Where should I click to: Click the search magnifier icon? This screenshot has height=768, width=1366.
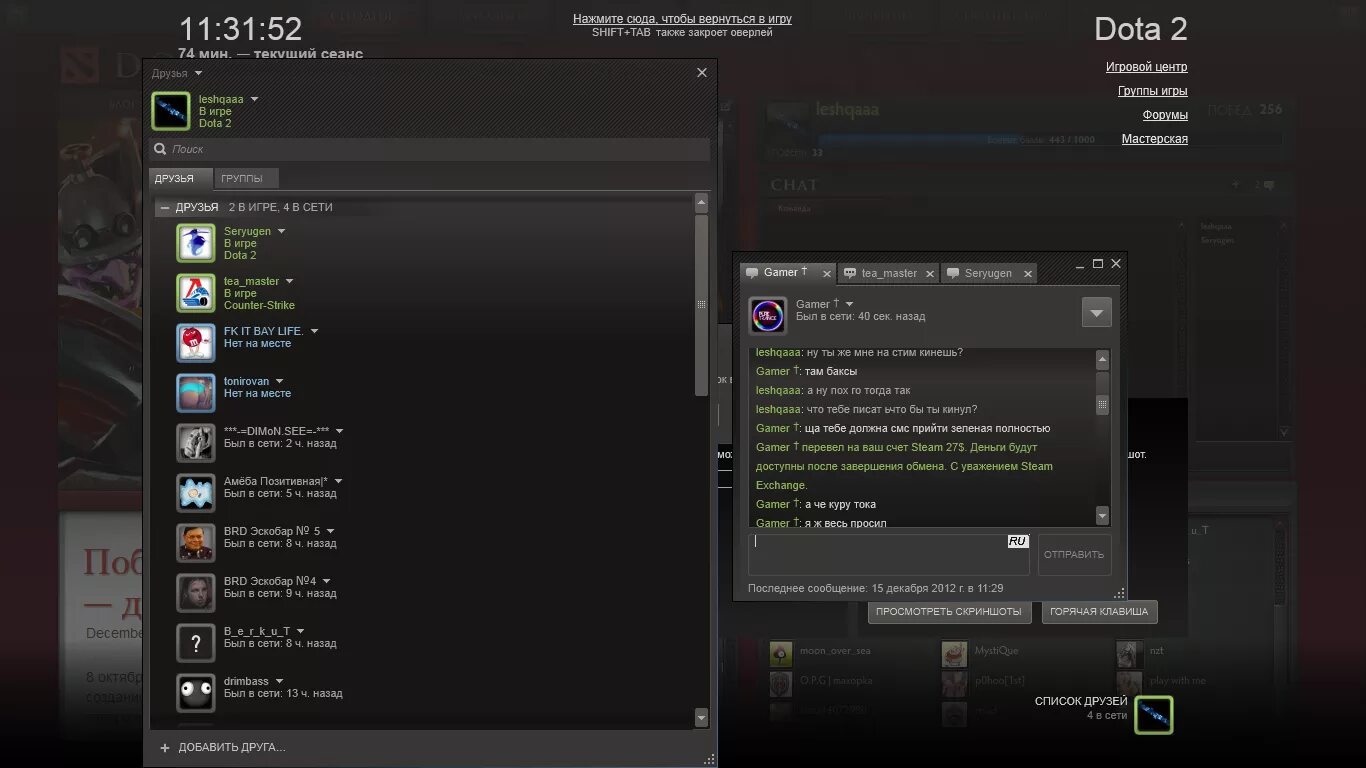160,149
